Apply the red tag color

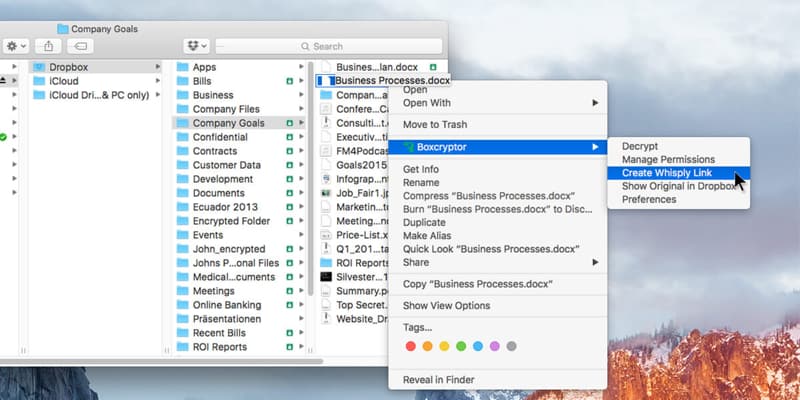coord(410,346)
